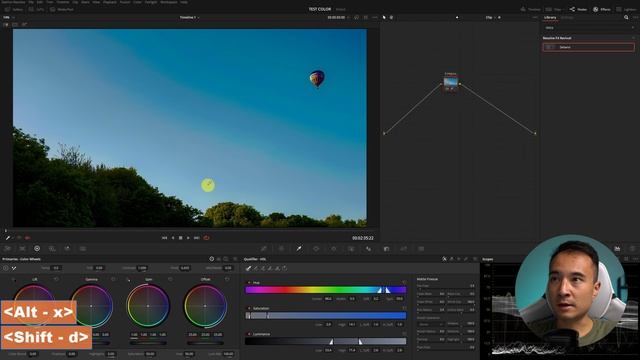The height and width of the screenshot is (360, 640).
Task: Open the Color Match palette
Action: (x=22, y=248)
